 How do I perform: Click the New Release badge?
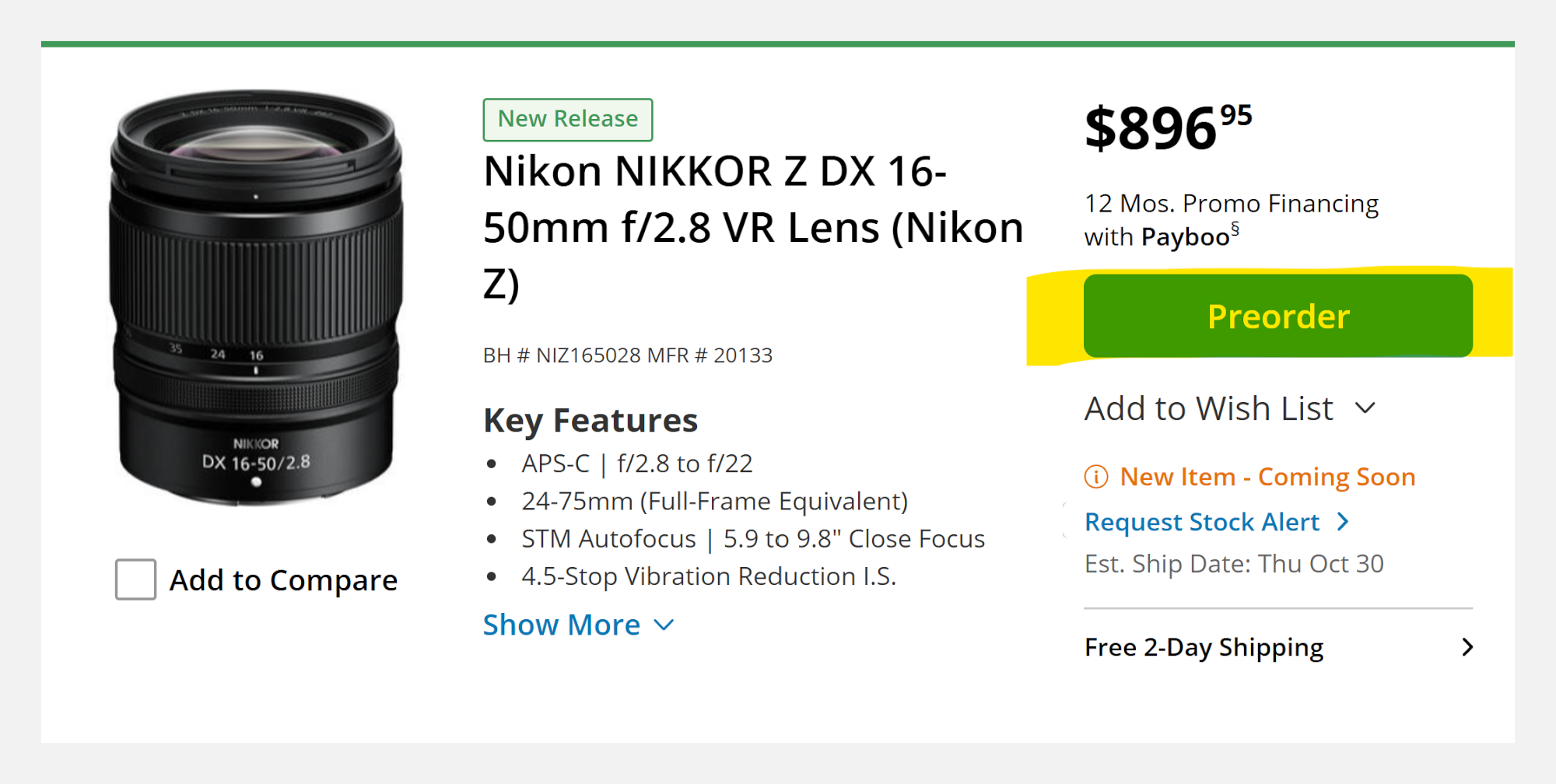pyautogui.click(x=567, y=119)
